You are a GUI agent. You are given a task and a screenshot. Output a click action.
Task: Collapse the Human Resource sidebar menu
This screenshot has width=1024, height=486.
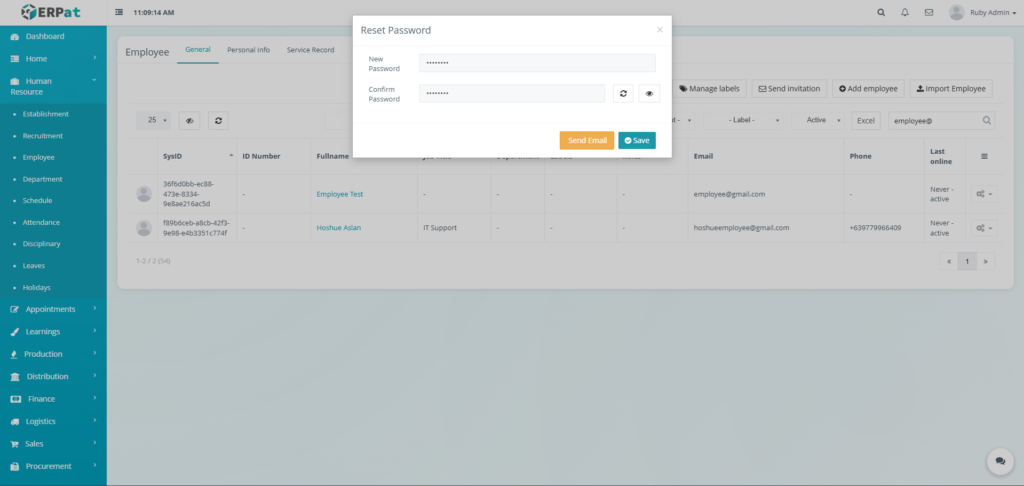(54, 86)
